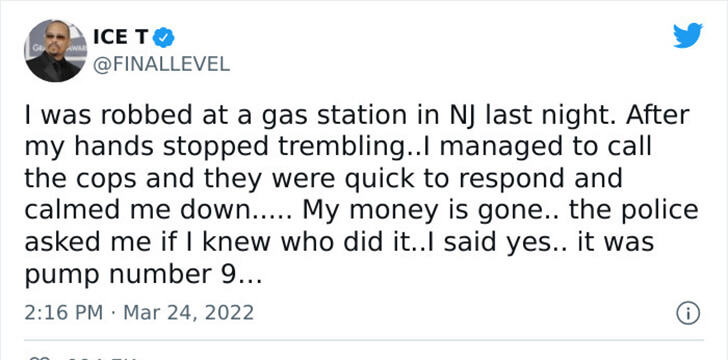Image resolution: width=728 pixels, height=360 pixels.
Task: Click the words 'calmed me down'
Action: pyautogui.click(x=136, y=210)
